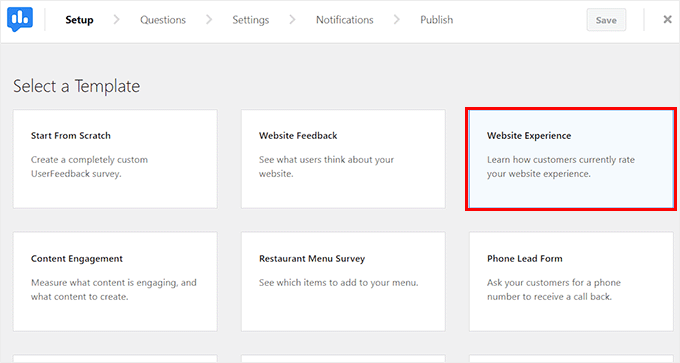680x363 pixels.
Task: Select the Website Feedback template
Action: tap(343, 159)
